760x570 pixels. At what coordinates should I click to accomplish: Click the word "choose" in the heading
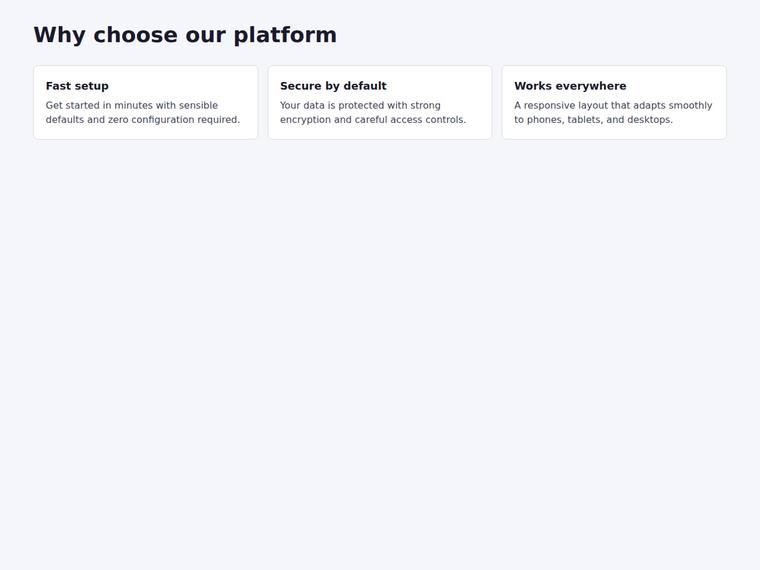click(x=135, y=35)
